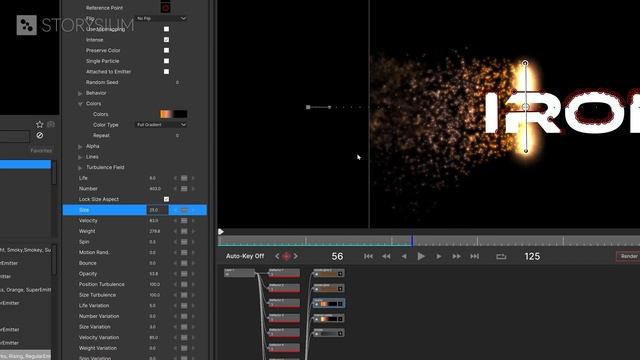The image size is (640, 360).
Task: Click the bottom emitter handle in viewport
Action: tap(526, 151)
